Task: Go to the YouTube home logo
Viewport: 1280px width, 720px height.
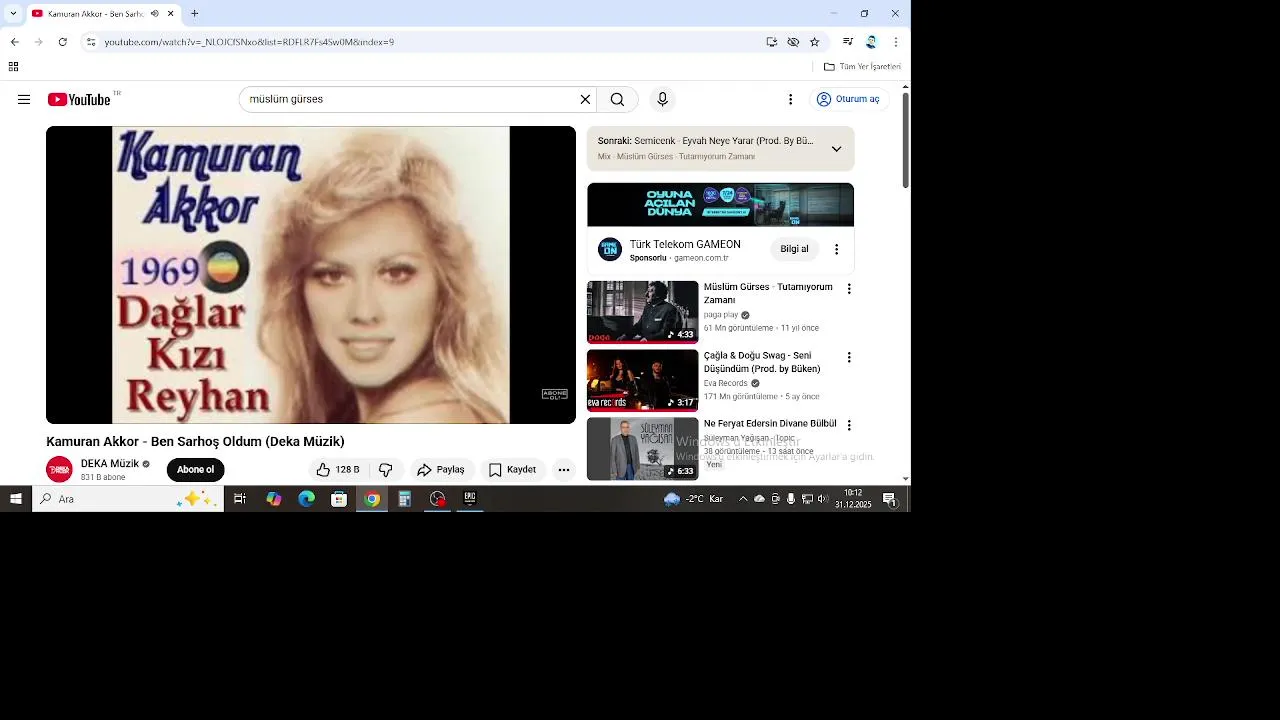Action: tap(79, 99)
